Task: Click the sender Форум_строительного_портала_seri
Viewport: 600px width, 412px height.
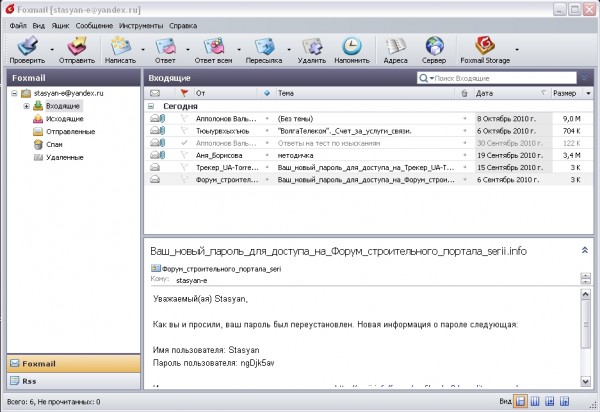Action: click(221, 269)
